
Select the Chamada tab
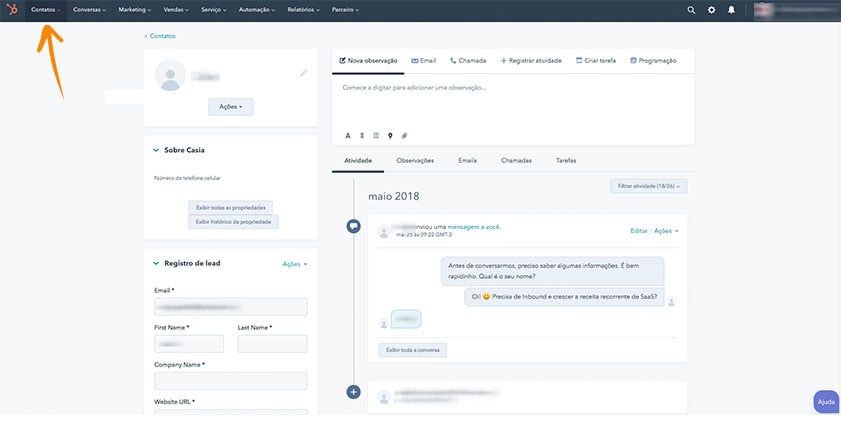[468, 61]
